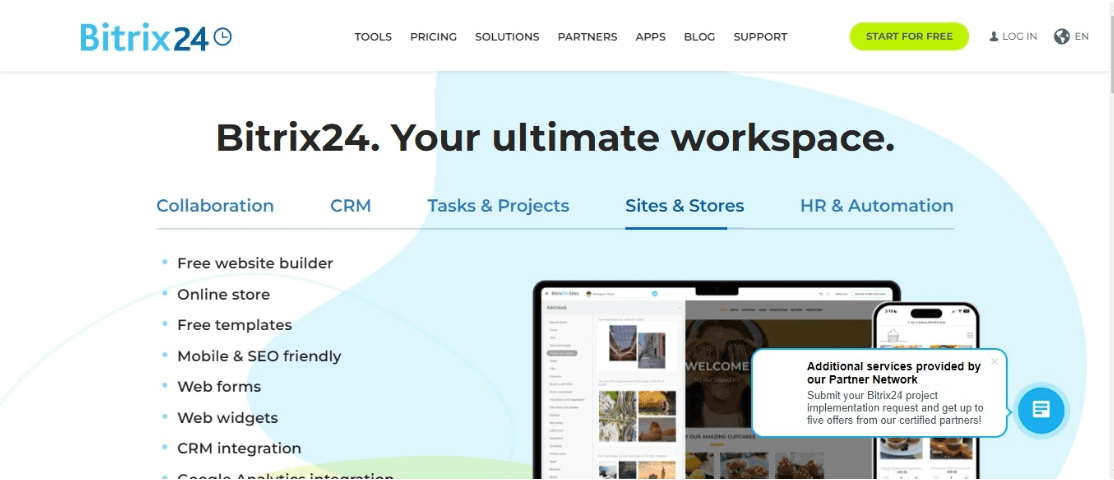Click the 'Bitrix24. Your ultimate workspace.' headline
1114x480 pixels.
click(555, 138)
